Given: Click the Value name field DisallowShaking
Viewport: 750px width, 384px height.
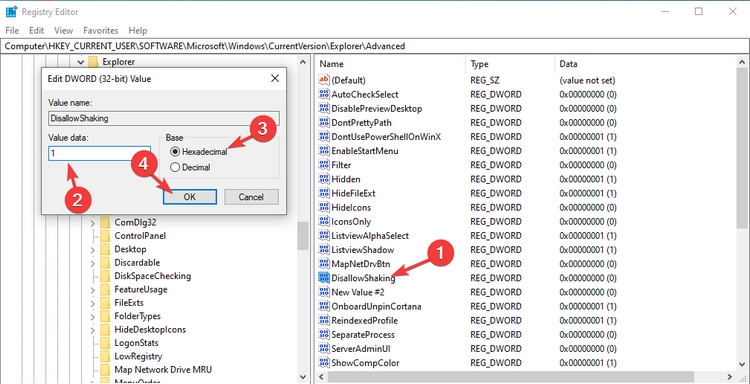Looking at the screenshot, I should point(164,118).
